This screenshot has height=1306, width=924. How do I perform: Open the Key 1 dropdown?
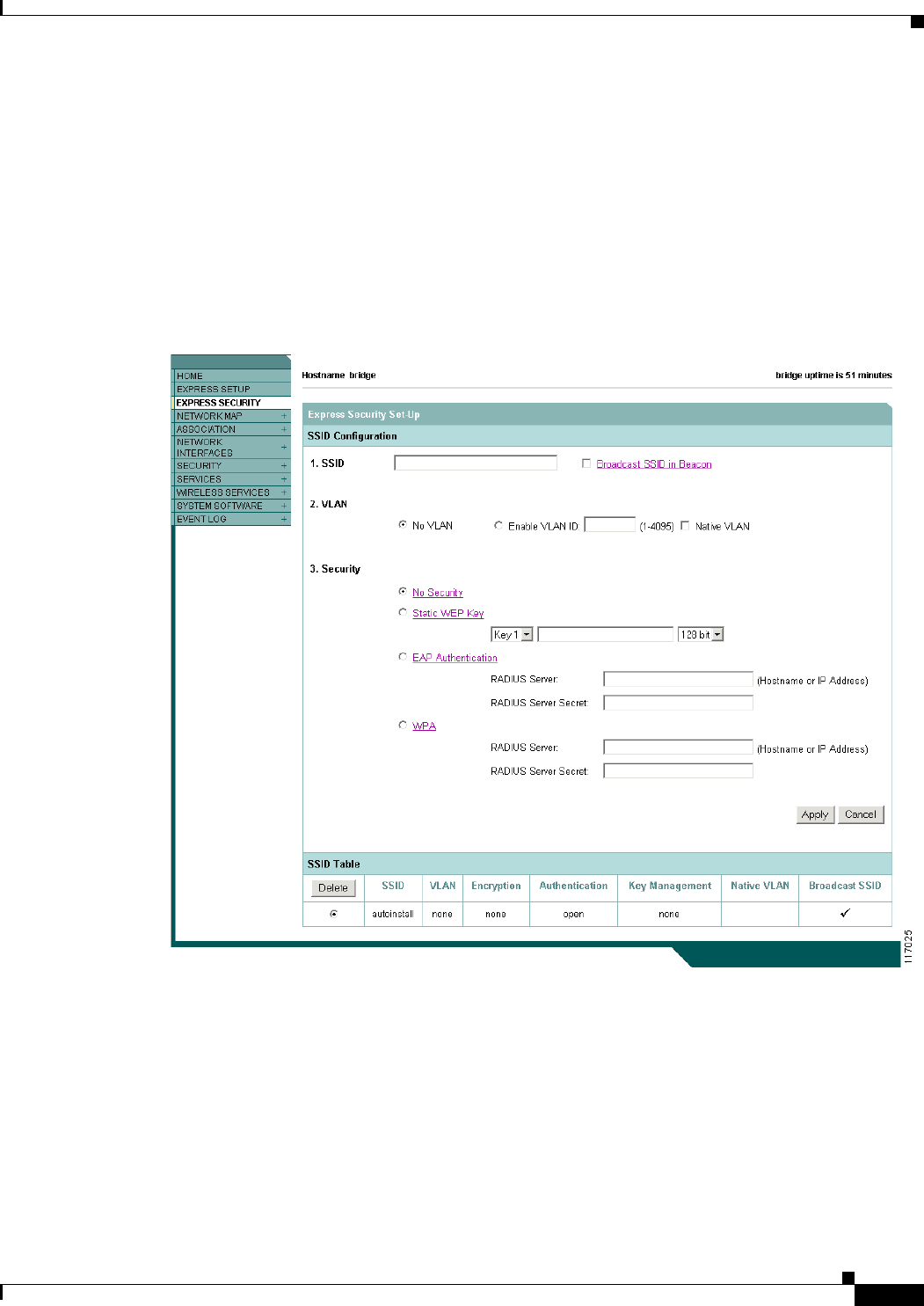[x=513, y=634]
